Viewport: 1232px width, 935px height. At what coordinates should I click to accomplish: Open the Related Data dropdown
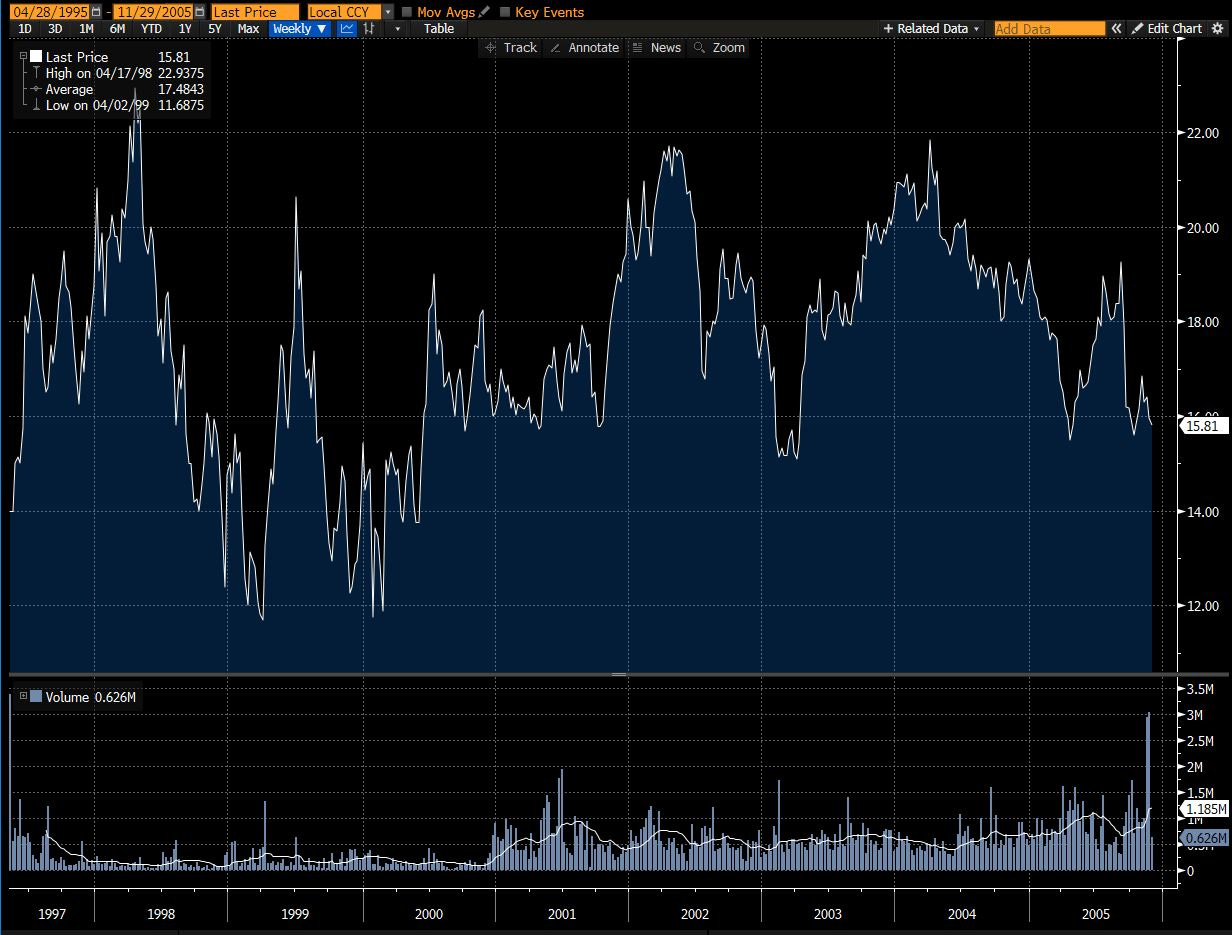coord(932,29)
